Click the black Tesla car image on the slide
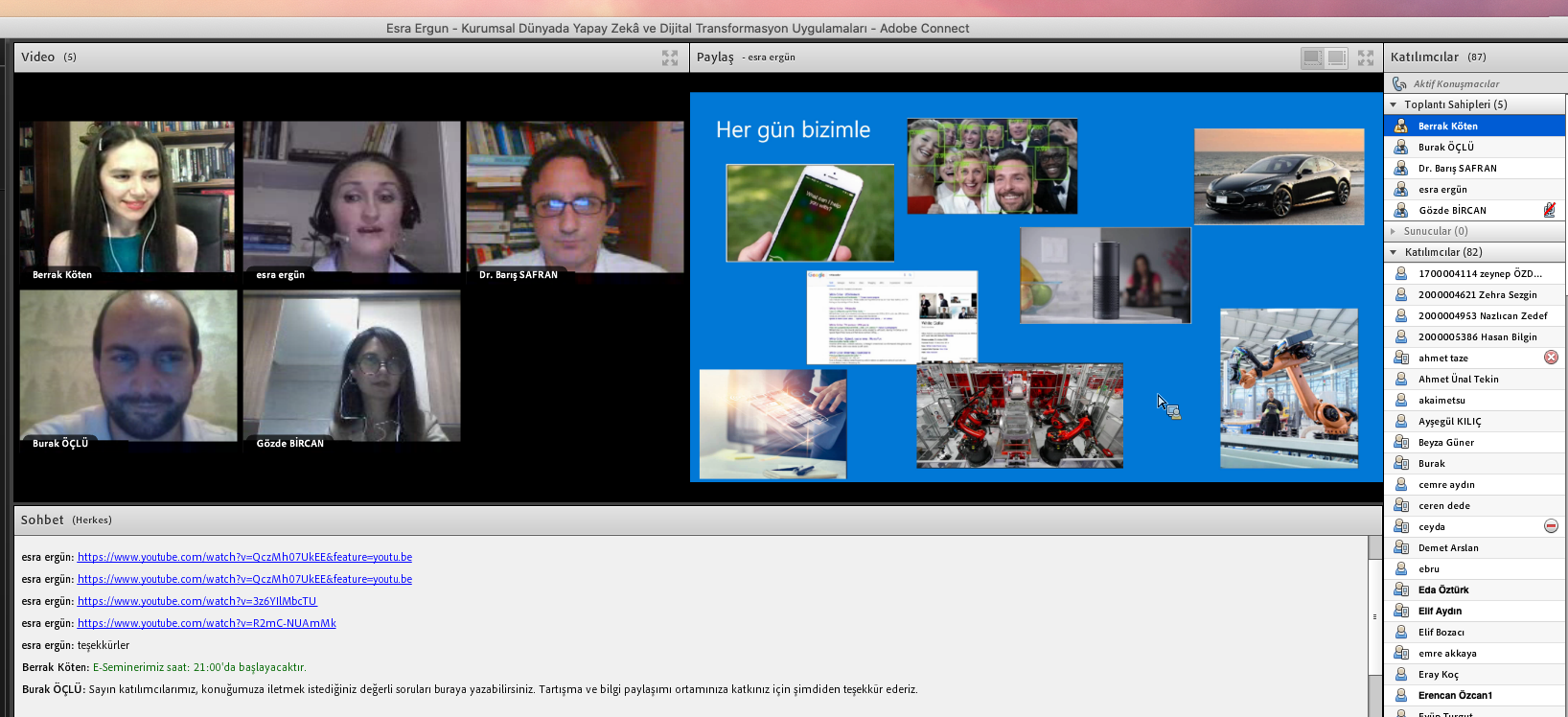1568x717 pixels. [1279, 177]
